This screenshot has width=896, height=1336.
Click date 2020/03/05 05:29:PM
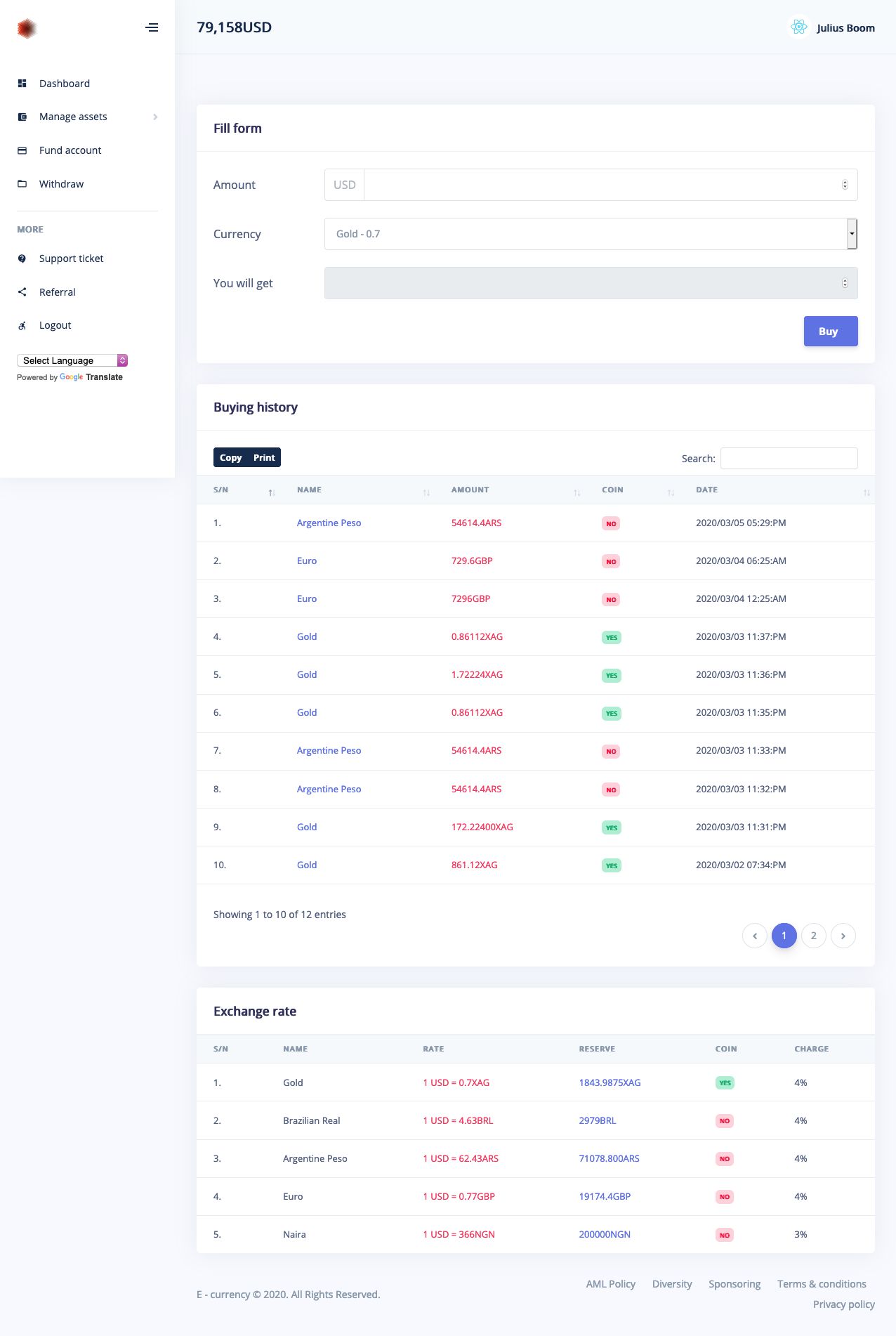pos(741,523)
